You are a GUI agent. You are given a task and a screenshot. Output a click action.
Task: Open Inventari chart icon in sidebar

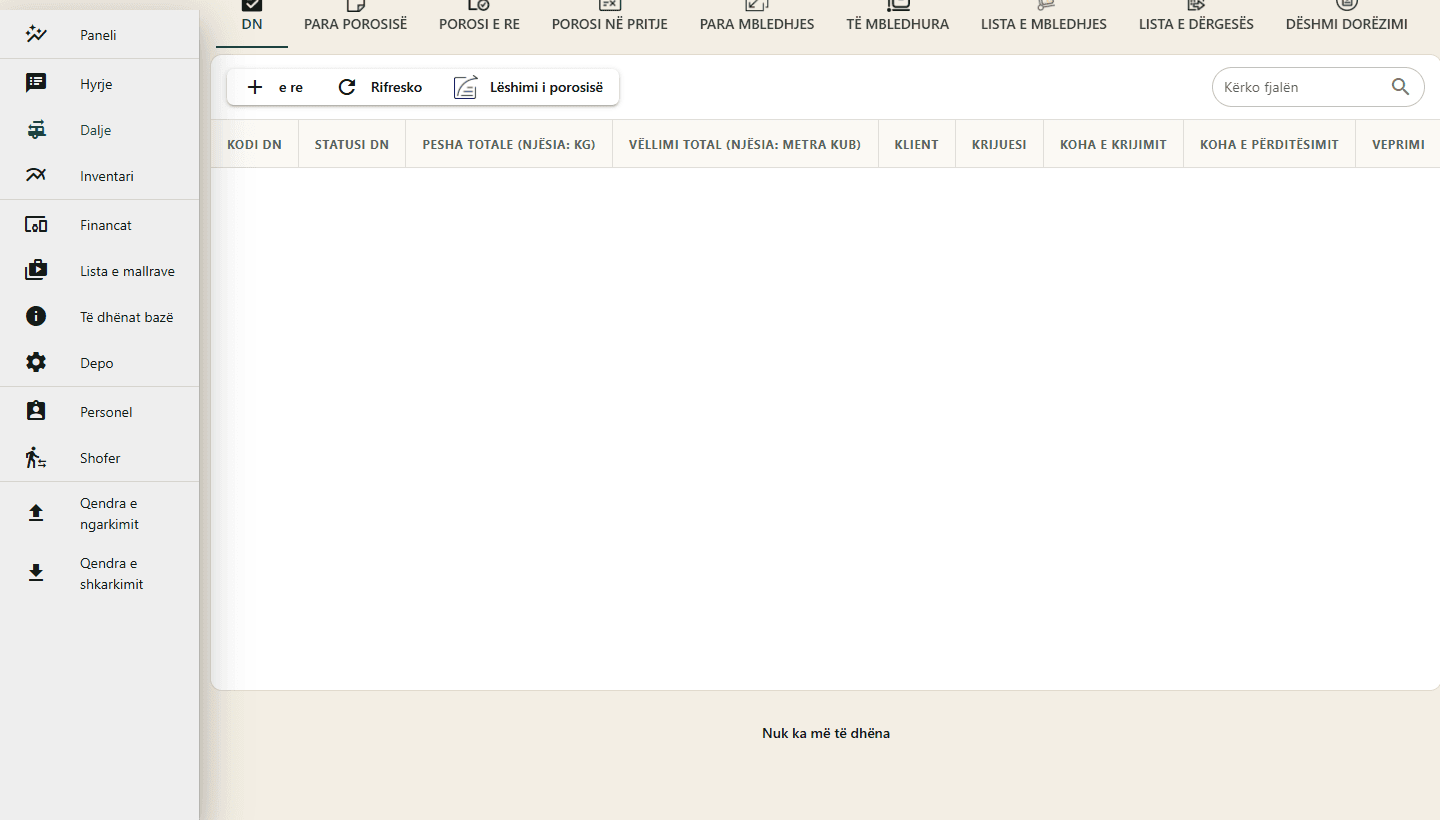(x=36, y=176)
